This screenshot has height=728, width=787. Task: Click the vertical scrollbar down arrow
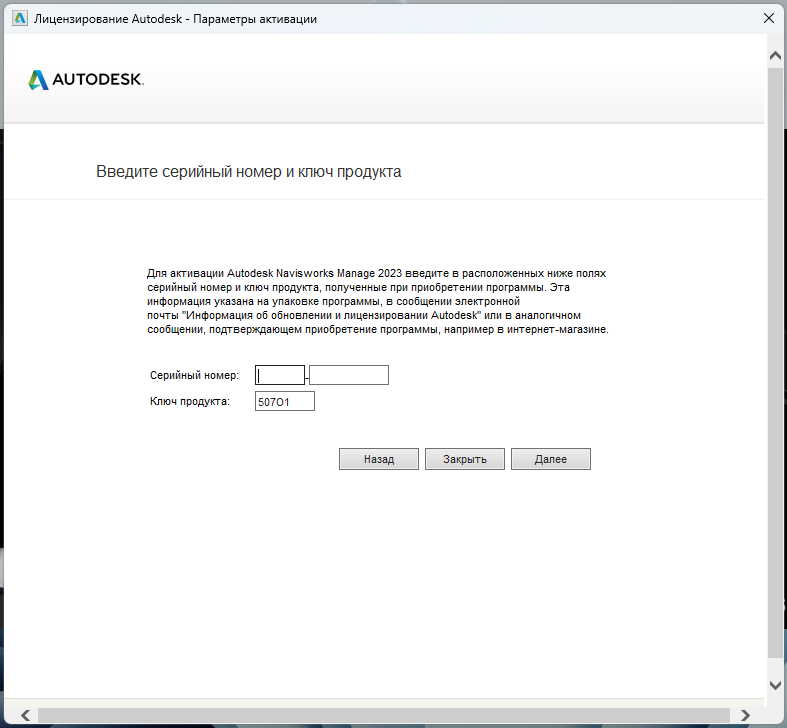point(775,685)
